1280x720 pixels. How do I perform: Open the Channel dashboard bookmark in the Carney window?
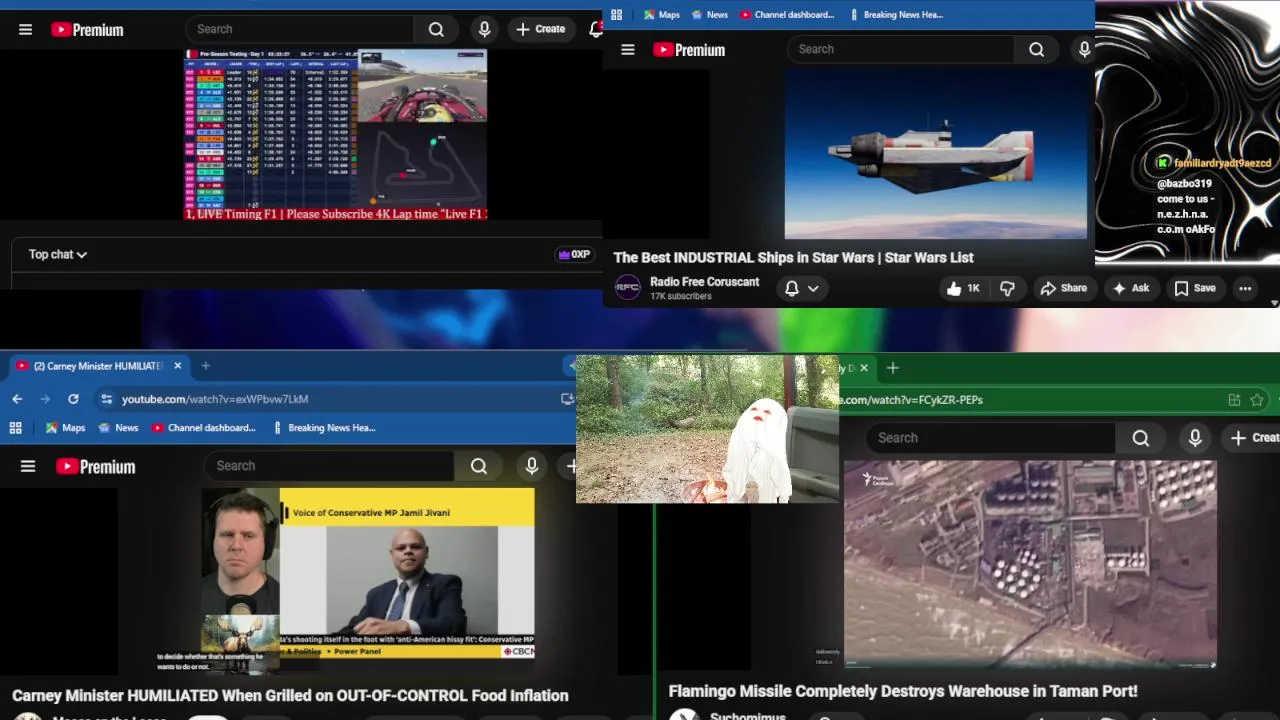[203, 428]
